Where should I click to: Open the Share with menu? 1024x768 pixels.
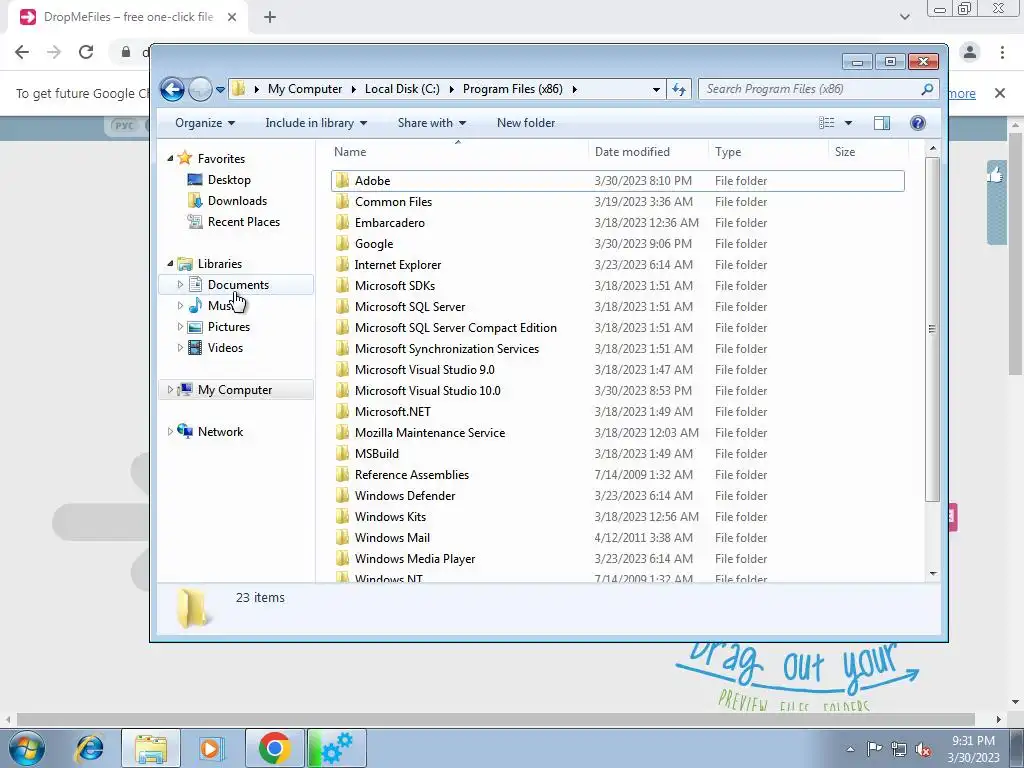pyautogui.click(x=432, y=123)
